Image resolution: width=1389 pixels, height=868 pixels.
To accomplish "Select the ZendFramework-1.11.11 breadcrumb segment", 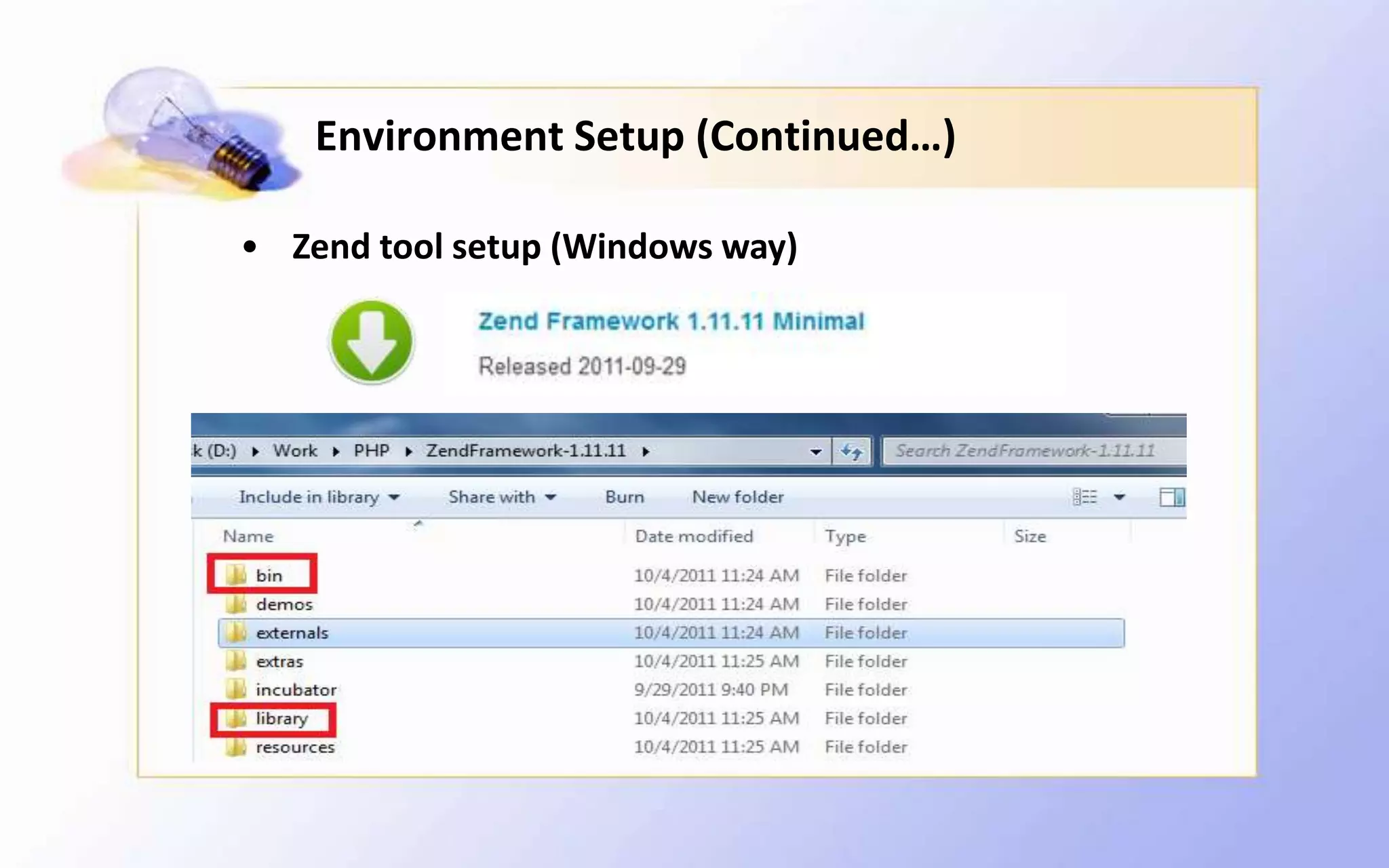I will 526,451.
